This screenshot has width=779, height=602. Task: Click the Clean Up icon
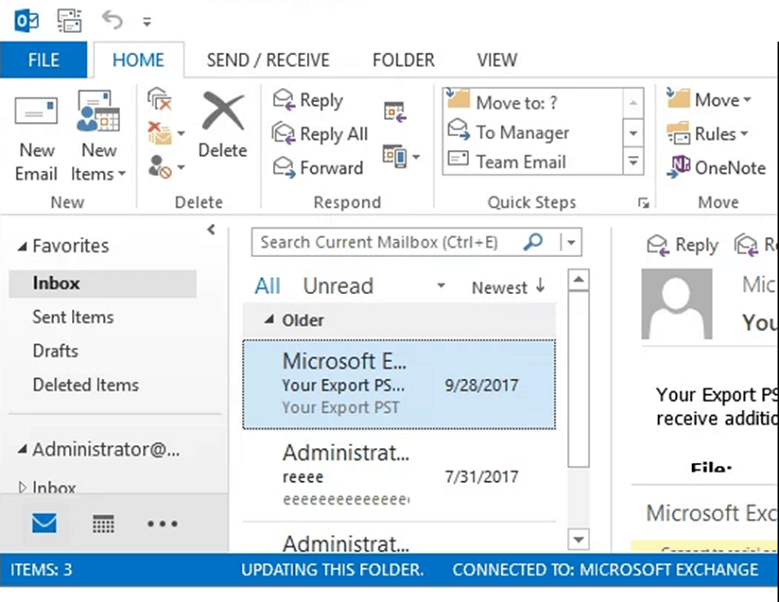[160, 133]
